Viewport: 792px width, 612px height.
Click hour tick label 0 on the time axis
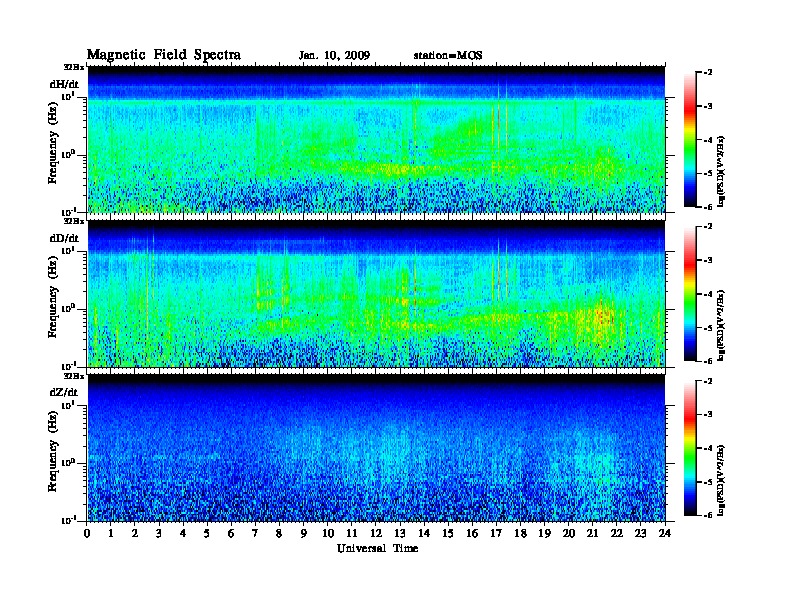point(87,533)
